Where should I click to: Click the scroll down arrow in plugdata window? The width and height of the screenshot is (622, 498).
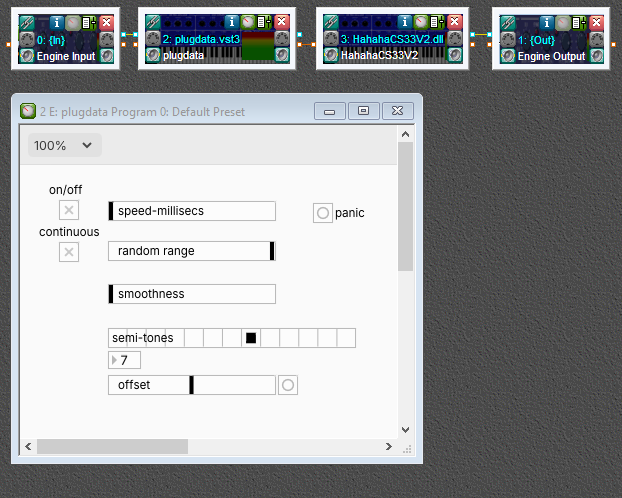pos(405,429)
